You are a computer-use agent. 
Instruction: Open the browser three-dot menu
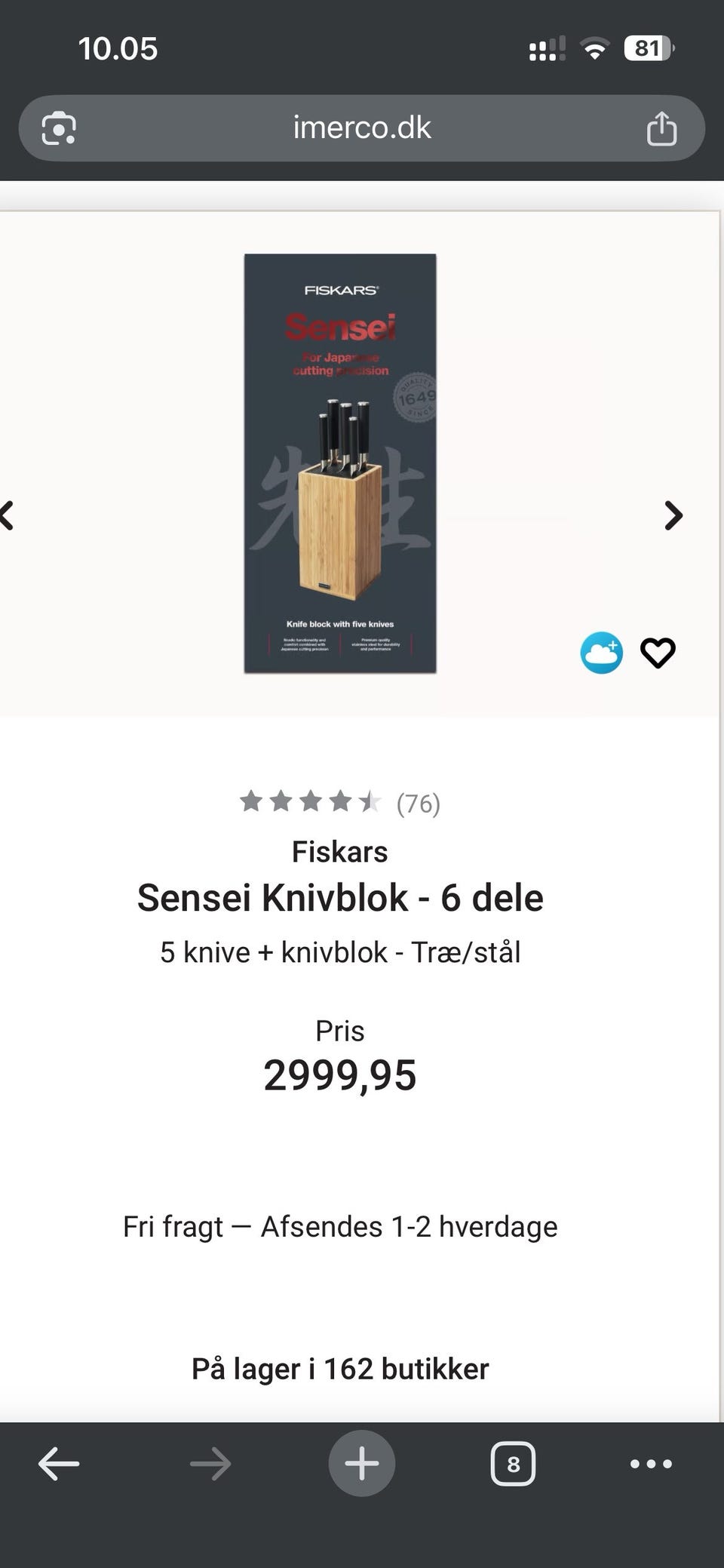651,1464
